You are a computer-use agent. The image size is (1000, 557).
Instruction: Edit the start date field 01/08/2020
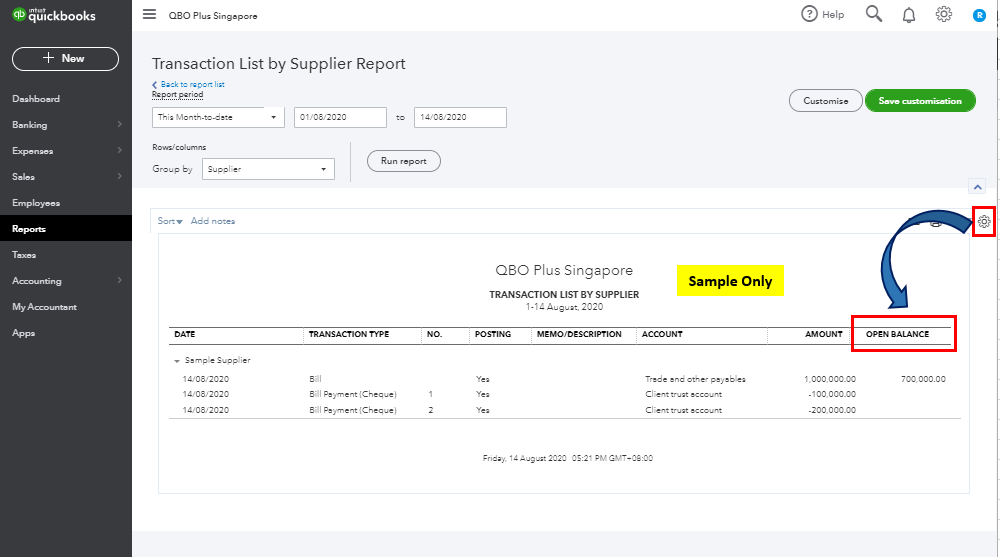340,117
